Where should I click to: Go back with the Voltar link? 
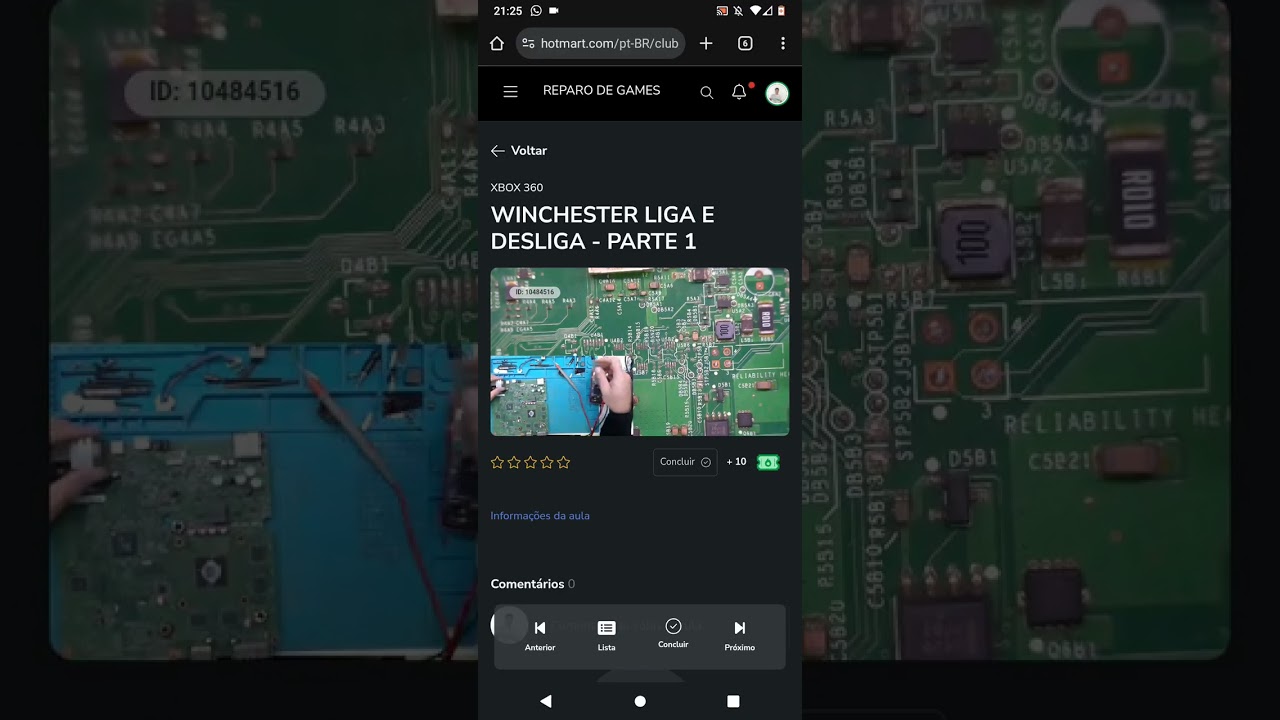(x=519, y=151)
